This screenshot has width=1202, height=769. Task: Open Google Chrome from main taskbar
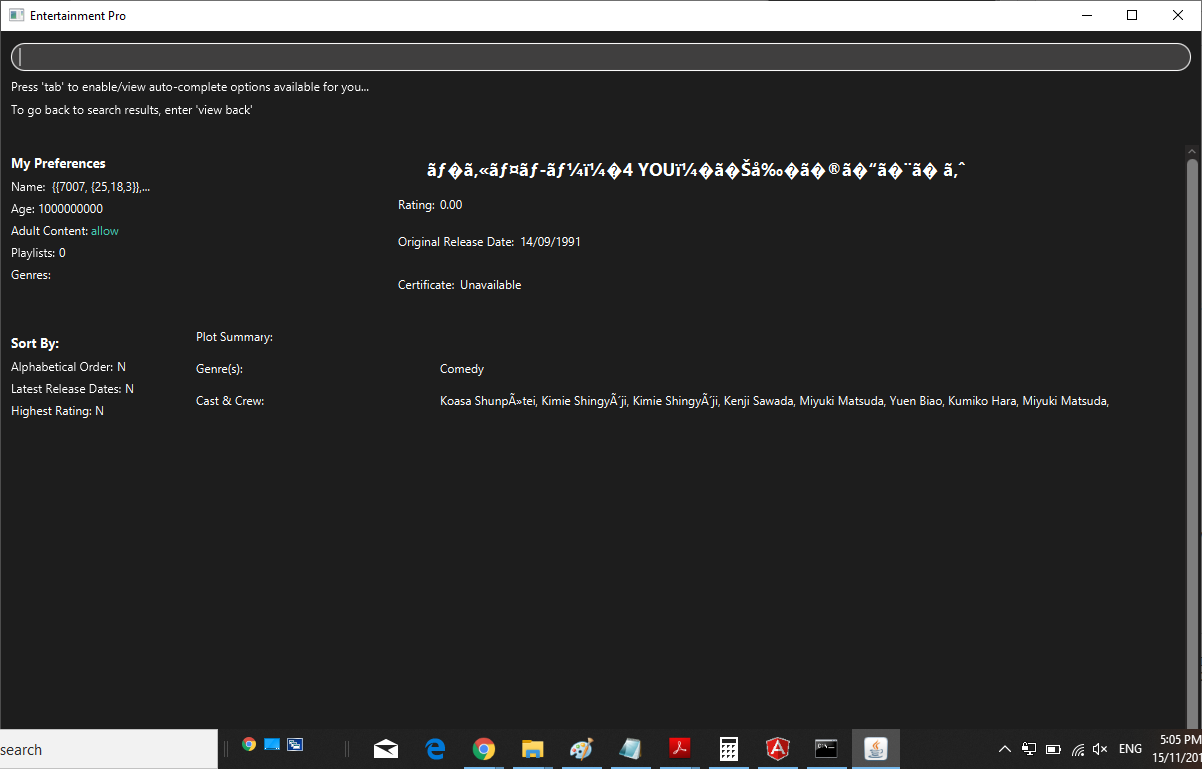click(x=484, y=749)
